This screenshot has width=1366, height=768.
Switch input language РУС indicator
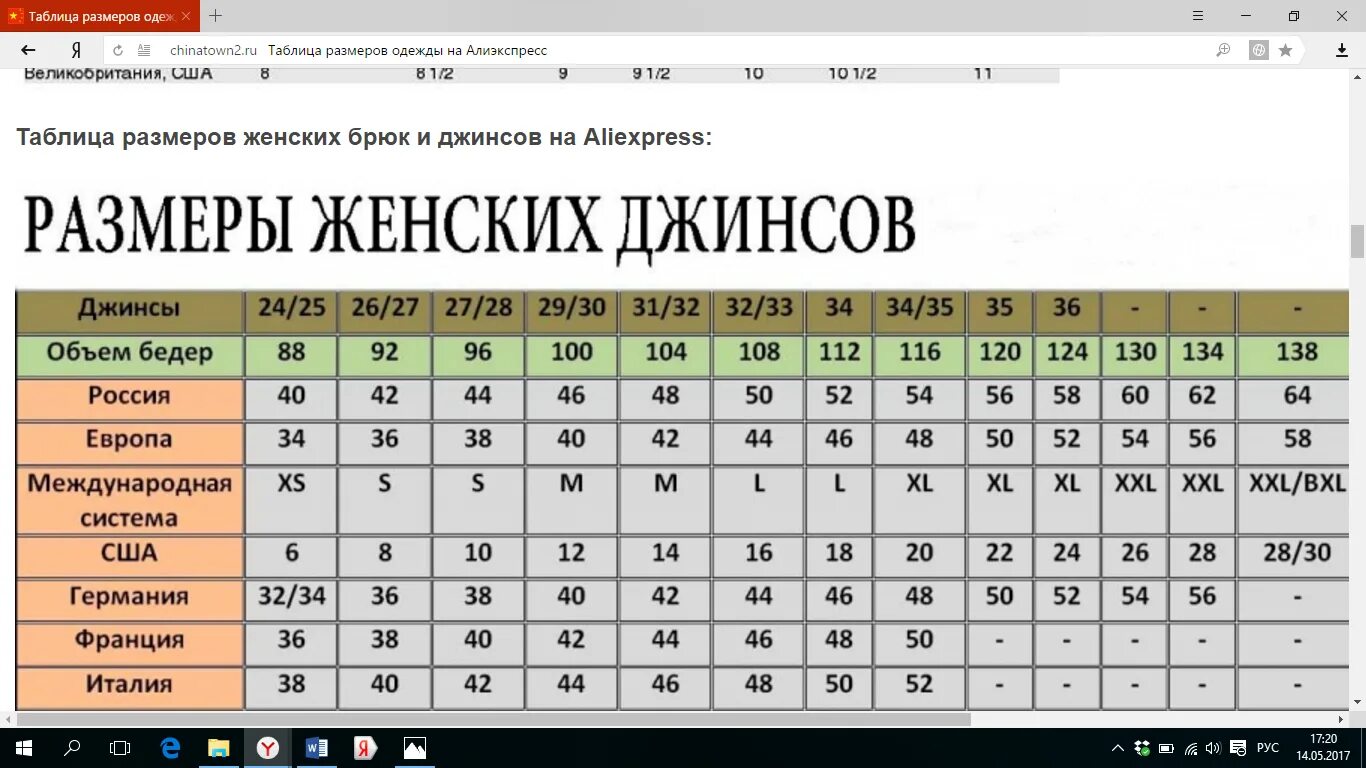1268,748
